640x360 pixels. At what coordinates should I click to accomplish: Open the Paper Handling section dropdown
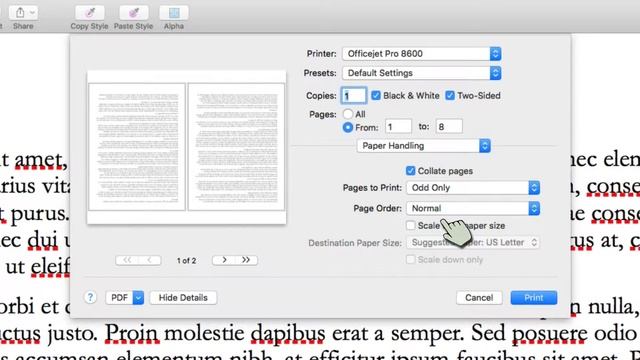tap(424, 146)
